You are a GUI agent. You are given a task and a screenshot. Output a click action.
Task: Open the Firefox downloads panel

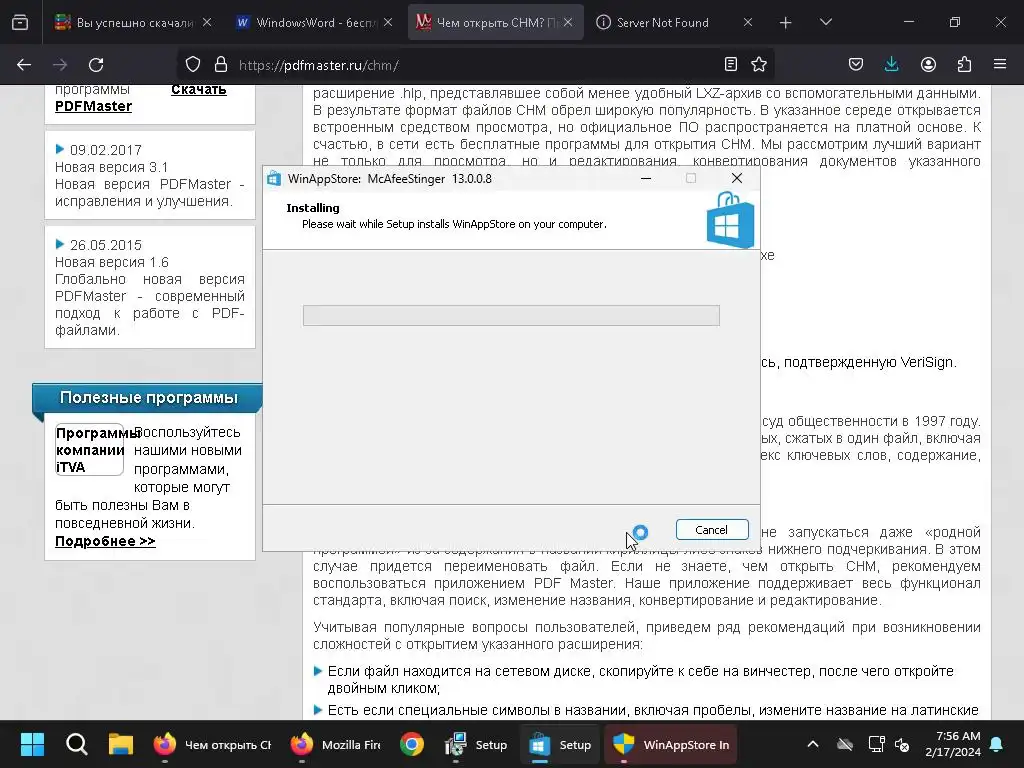click(891, 65)
